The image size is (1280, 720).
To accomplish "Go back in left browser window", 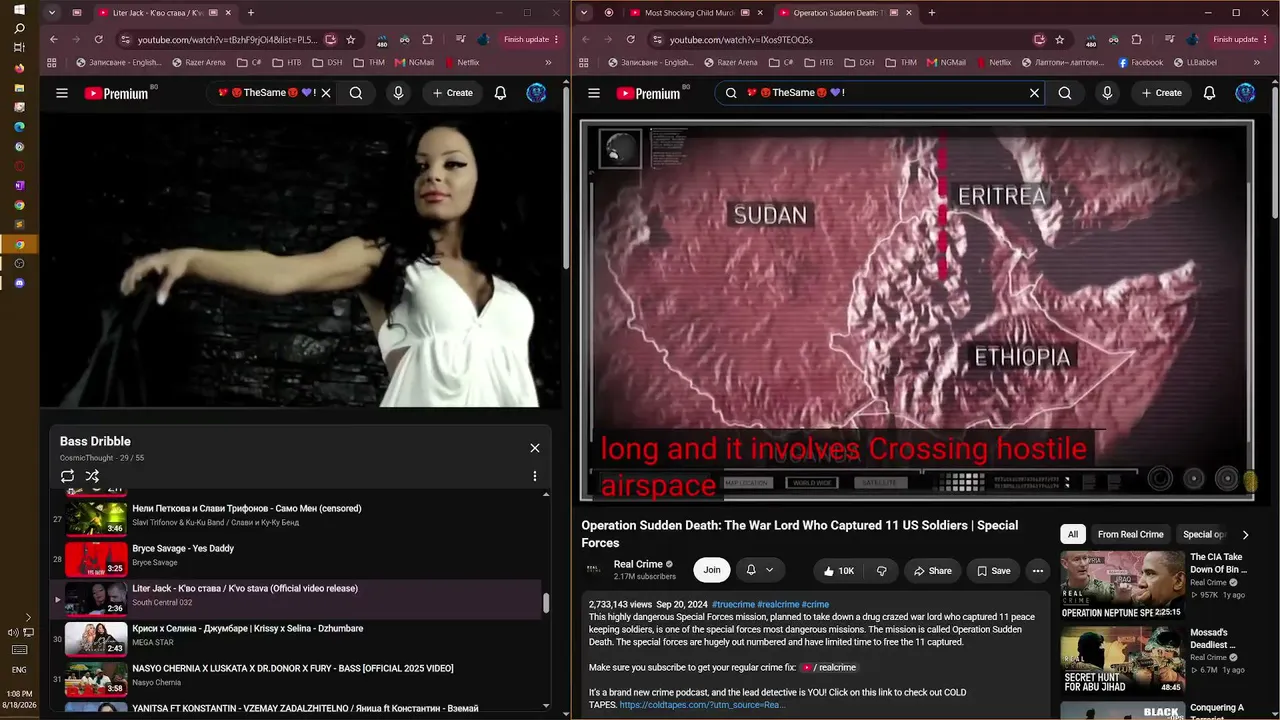I will pyautogui.click(x=54, y=40).
